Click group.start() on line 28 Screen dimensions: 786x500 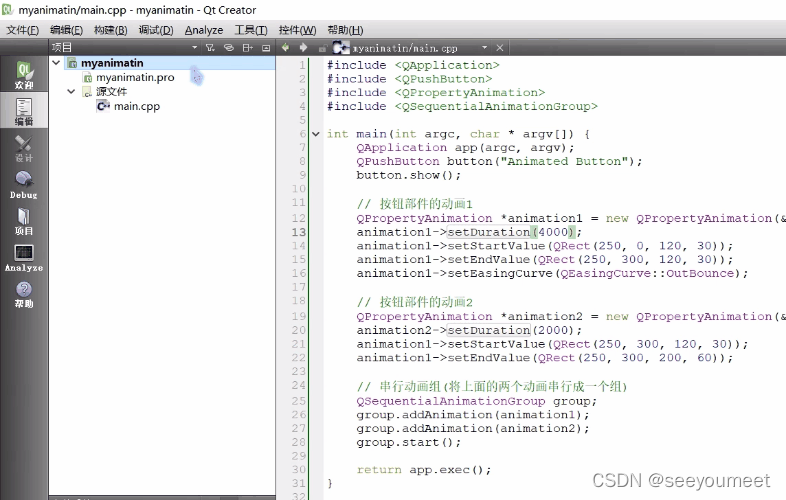[x=408, y=443]
